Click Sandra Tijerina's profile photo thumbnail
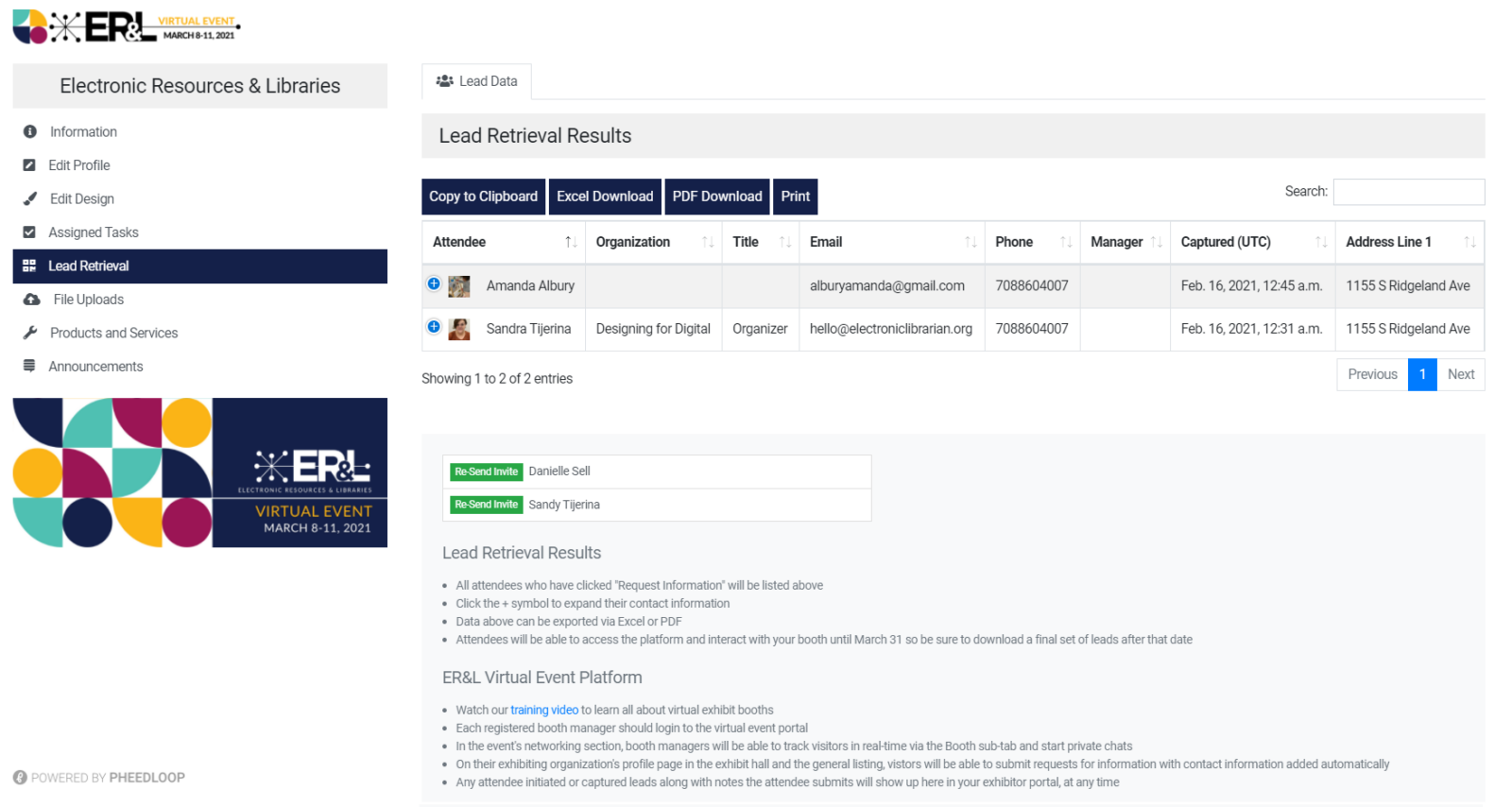Viewport: 1512px width, 807px height. coord(459,330)
